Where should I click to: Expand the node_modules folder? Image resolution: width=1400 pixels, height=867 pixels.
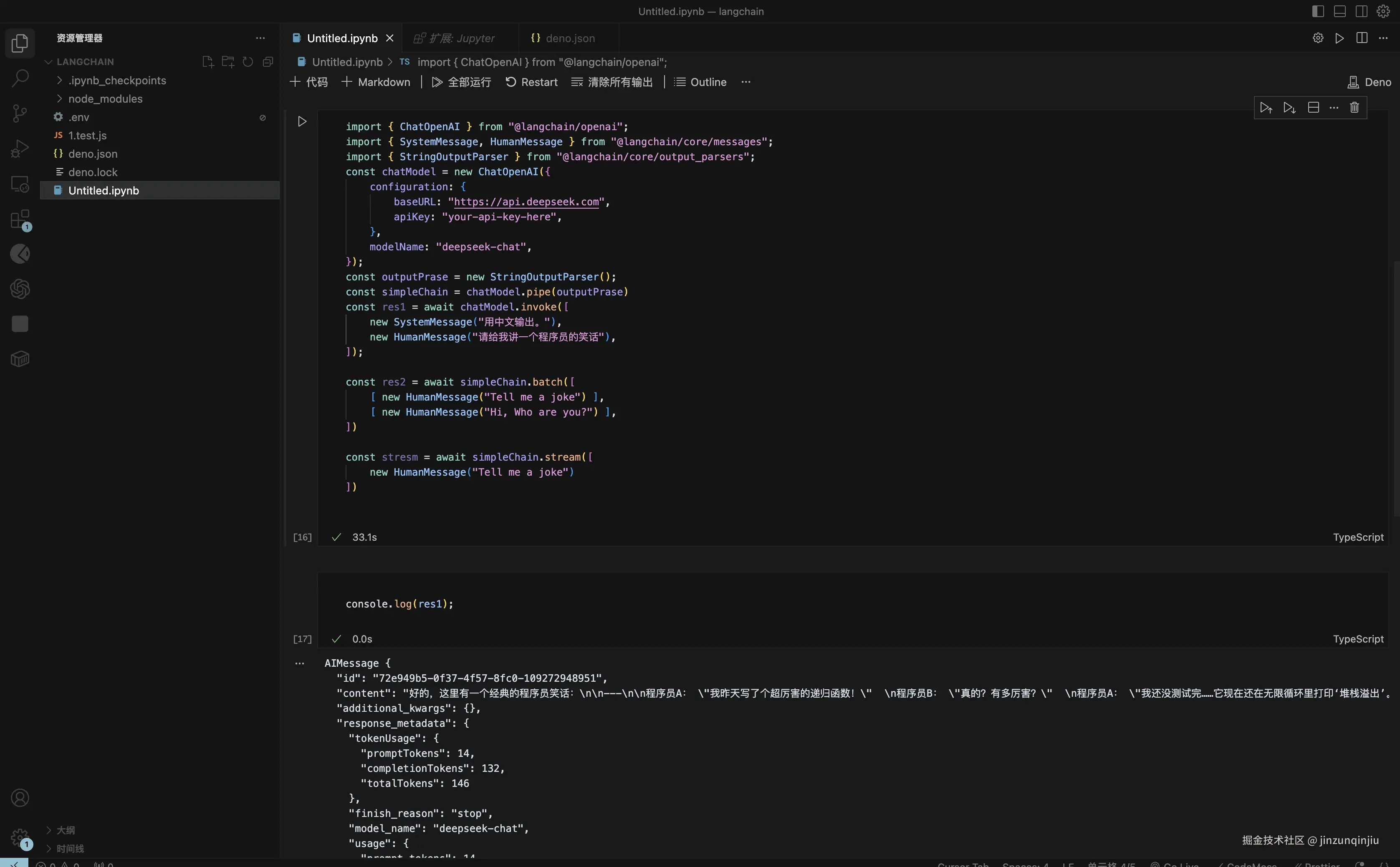105,98
